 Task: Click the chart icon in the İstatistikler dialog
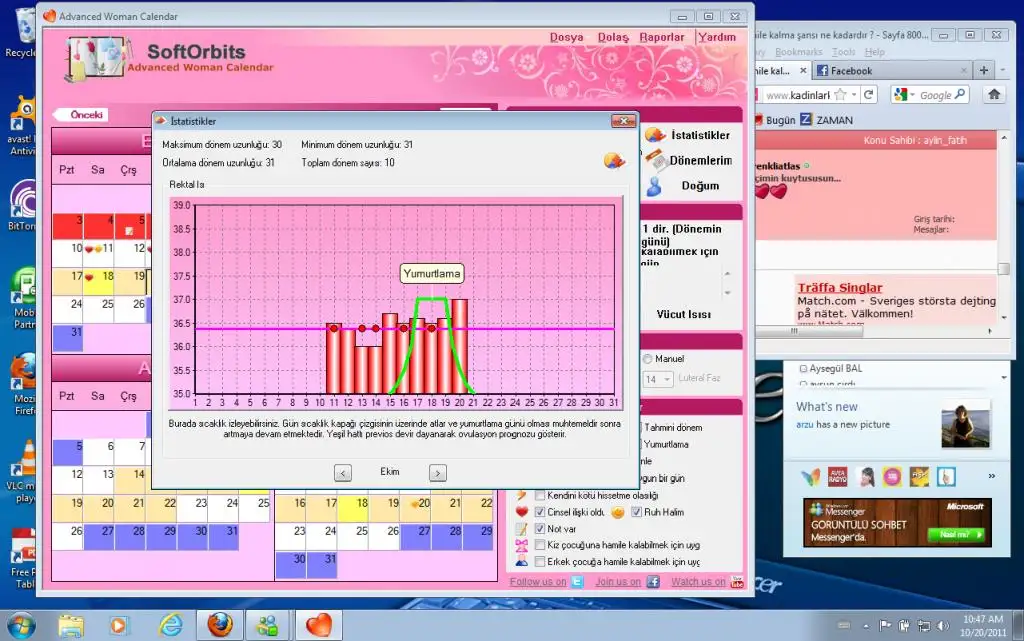coord(613,160)
